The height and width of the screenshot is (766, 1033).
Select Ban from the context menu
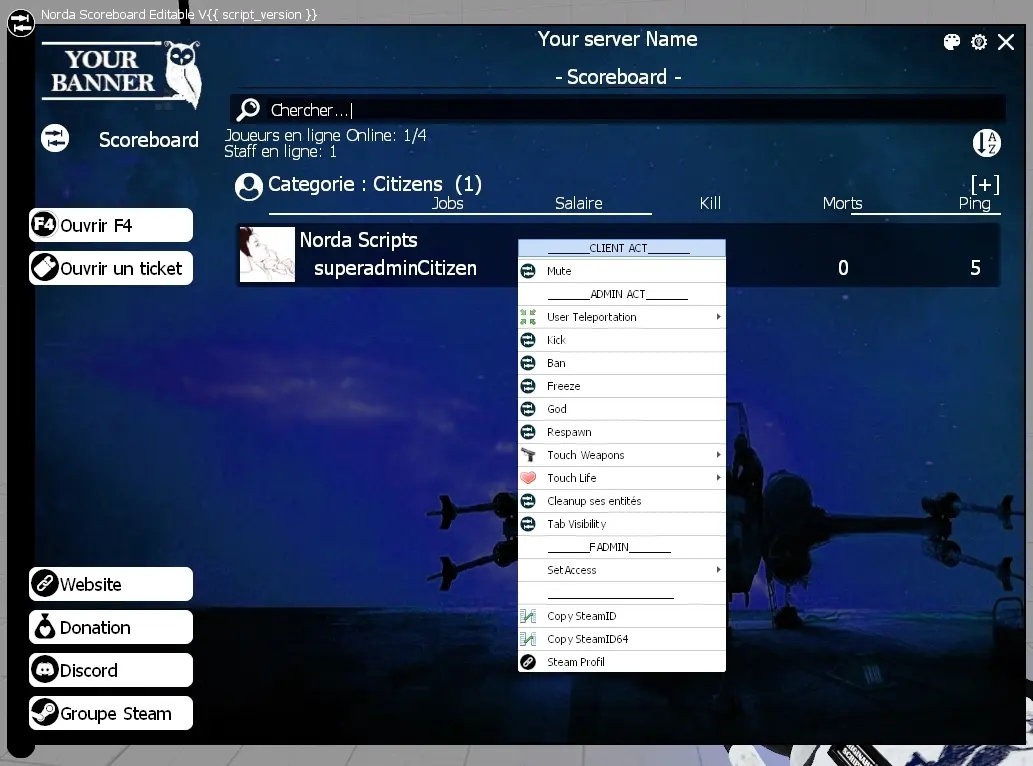point(556,363)
